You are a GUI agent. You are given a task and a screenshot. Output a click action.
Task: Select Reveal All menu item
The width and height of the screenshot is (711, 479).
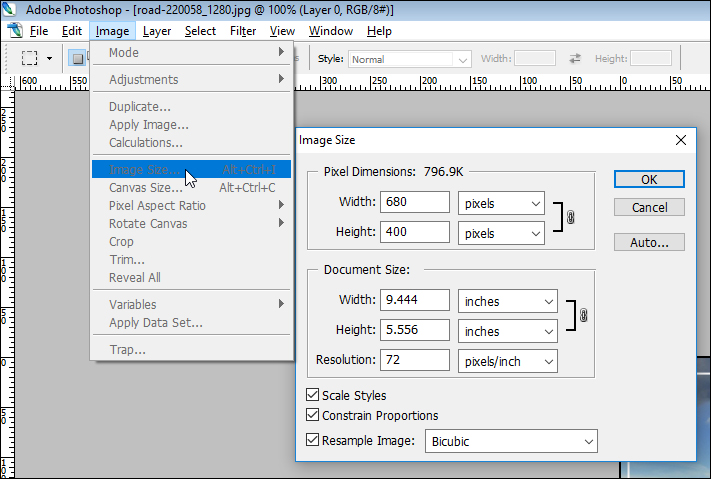(x=191, y=277)
